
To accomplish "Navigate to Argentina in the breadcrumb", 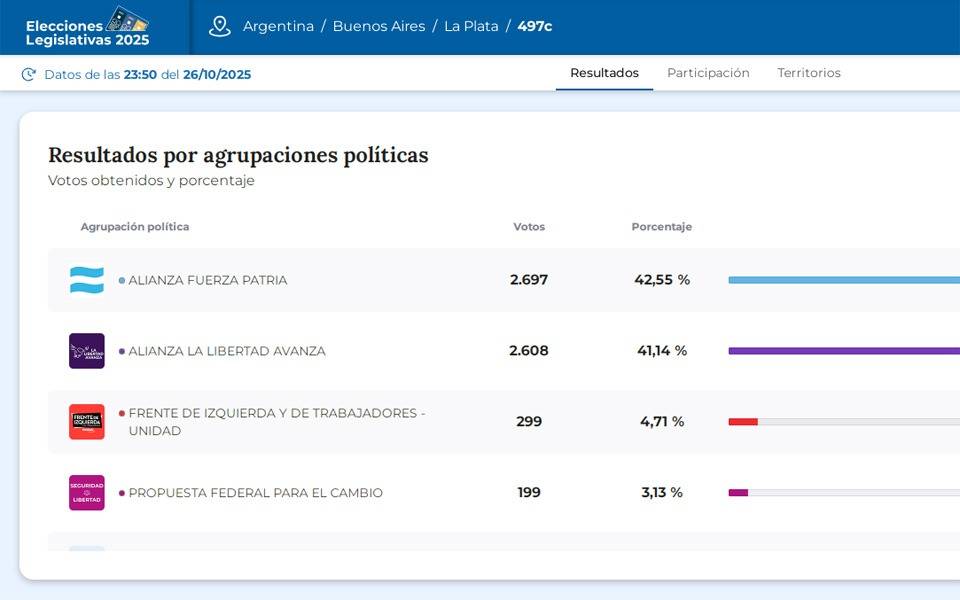I will point(278,27).
